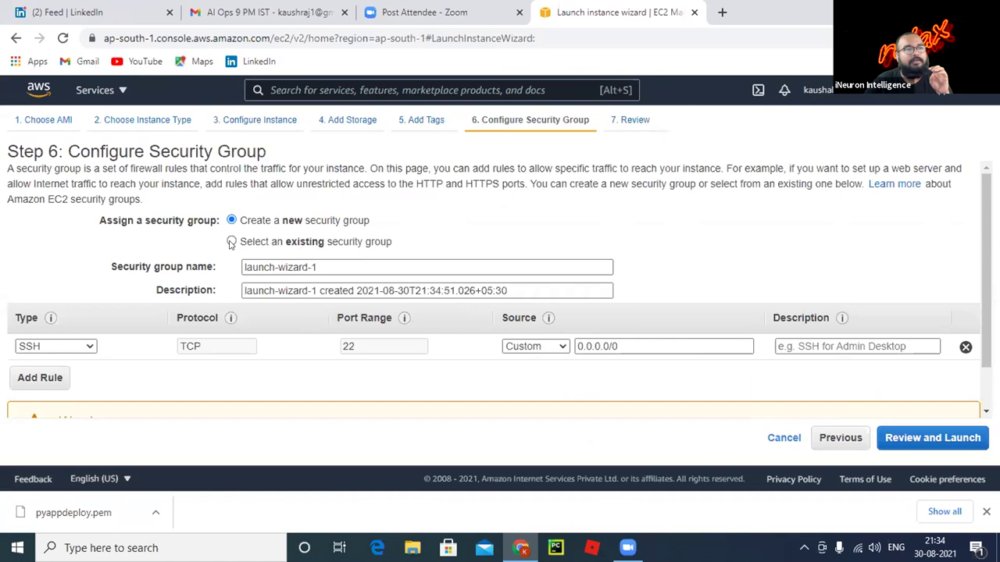The height and width of the screenshot is (562, 1000).
Task: Click info icon beside Source column
Action: pos(548,318)
